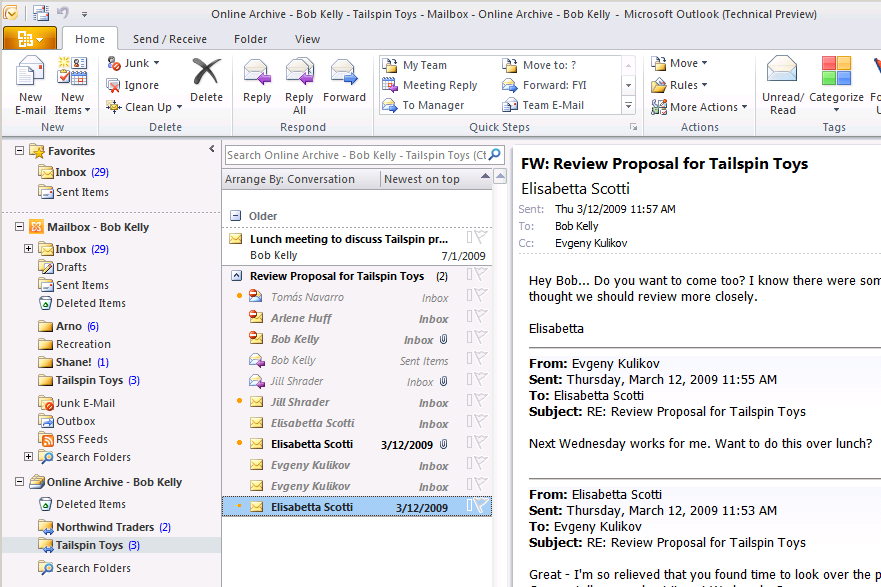Open the Categorize color menu

(836, 86)
